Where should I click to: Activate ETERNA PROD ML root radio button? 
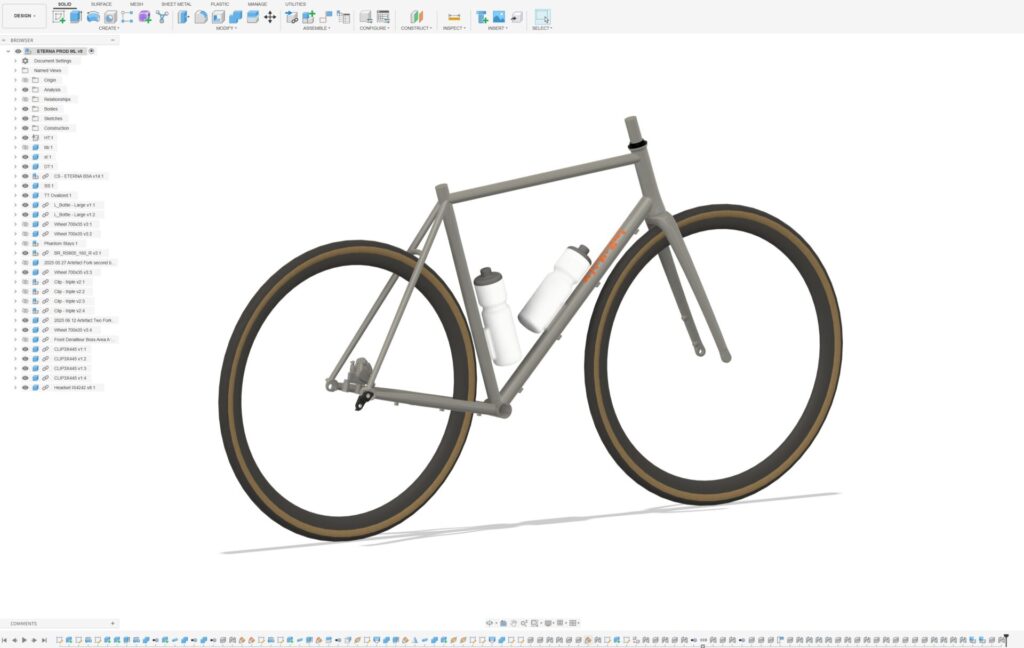pyautogui.click(x=91, y=51)
